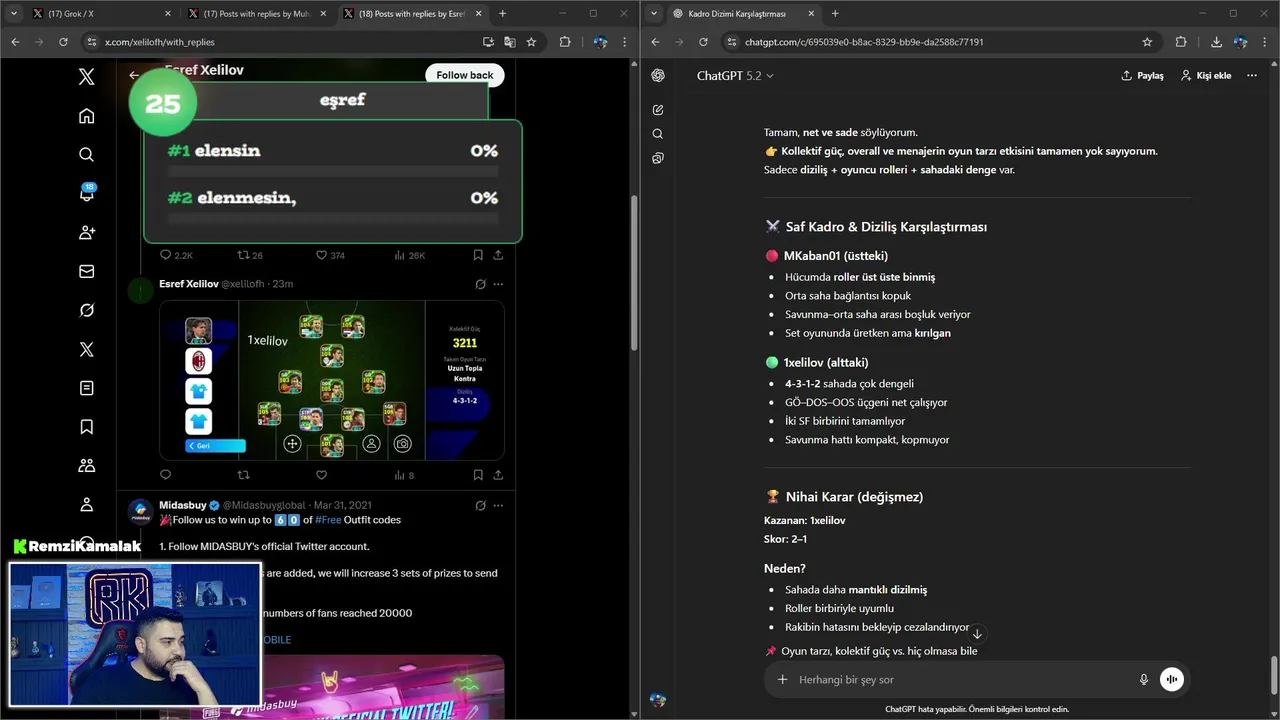This screenshot has width=1280, height=720.
Task: Open Explore search icon in X sidebar
Action: tap(87, 155)
